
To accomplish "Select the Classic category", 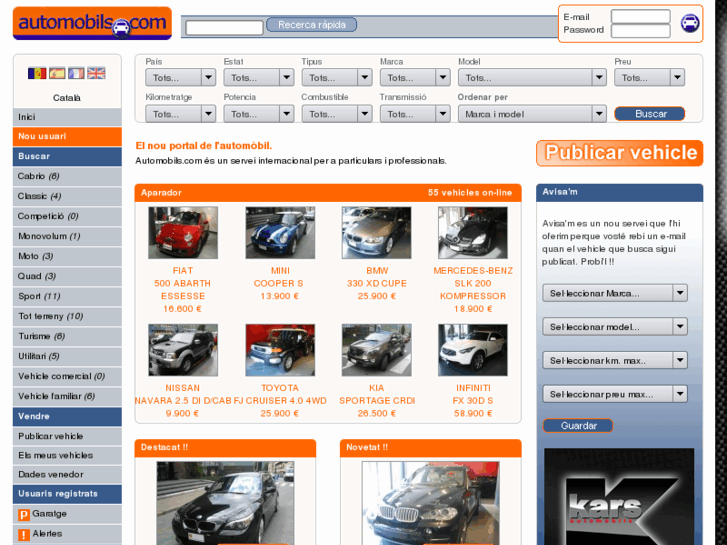I will click(x=67, y=196).
